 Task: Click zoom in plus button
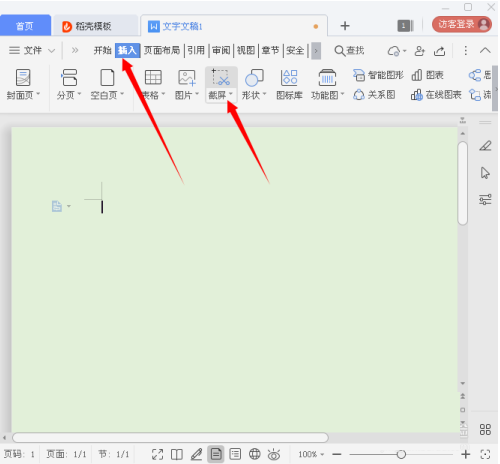[x=465, y=454]
